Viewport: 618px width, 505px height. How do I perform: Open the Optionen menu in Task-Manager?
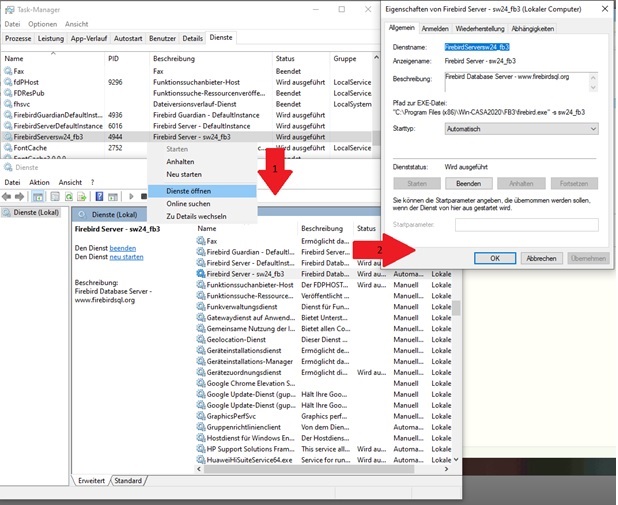(x=43, y=24)
